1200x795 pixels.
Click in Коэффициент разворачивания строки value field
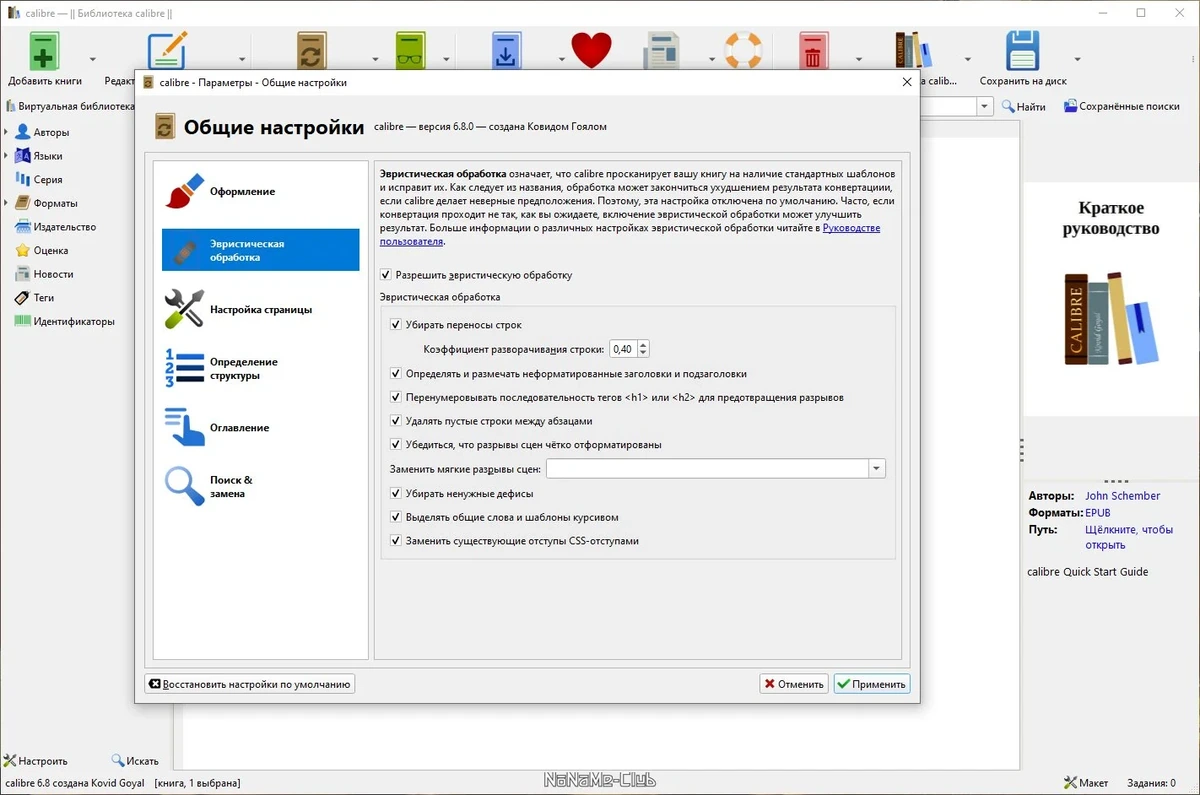pos(623,349)
